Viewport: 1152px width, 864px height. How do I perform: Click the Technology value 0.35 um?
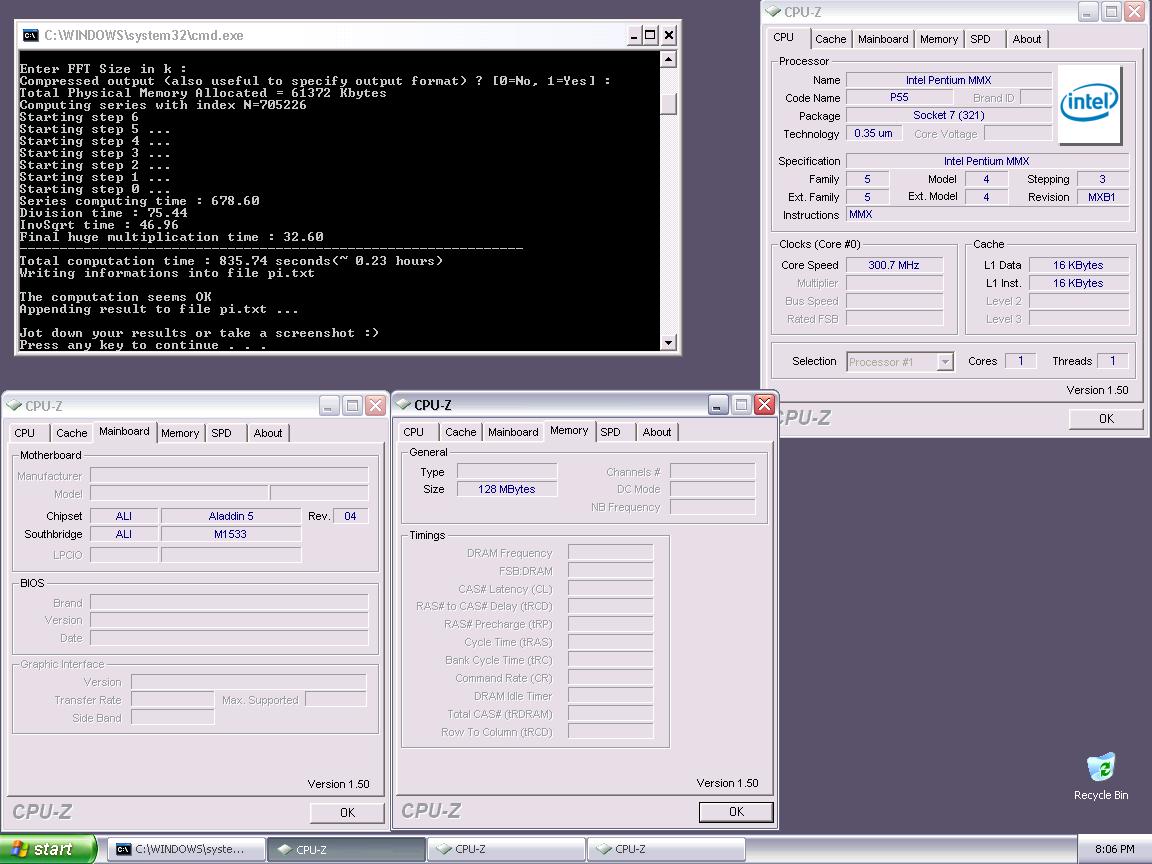[874, 133]
